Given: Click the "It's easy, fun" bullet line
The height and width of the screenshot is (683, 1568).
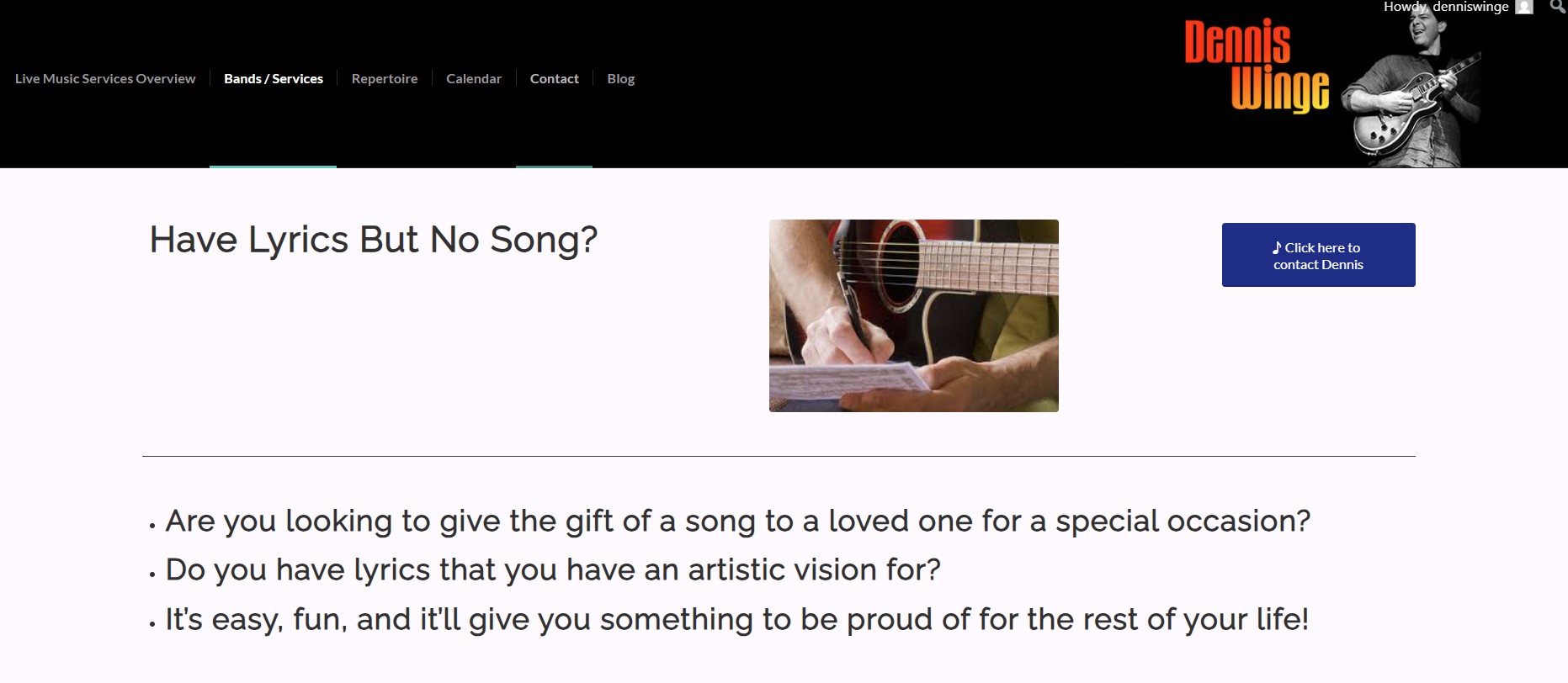Looking at the screenshot, I should point(736,620).
